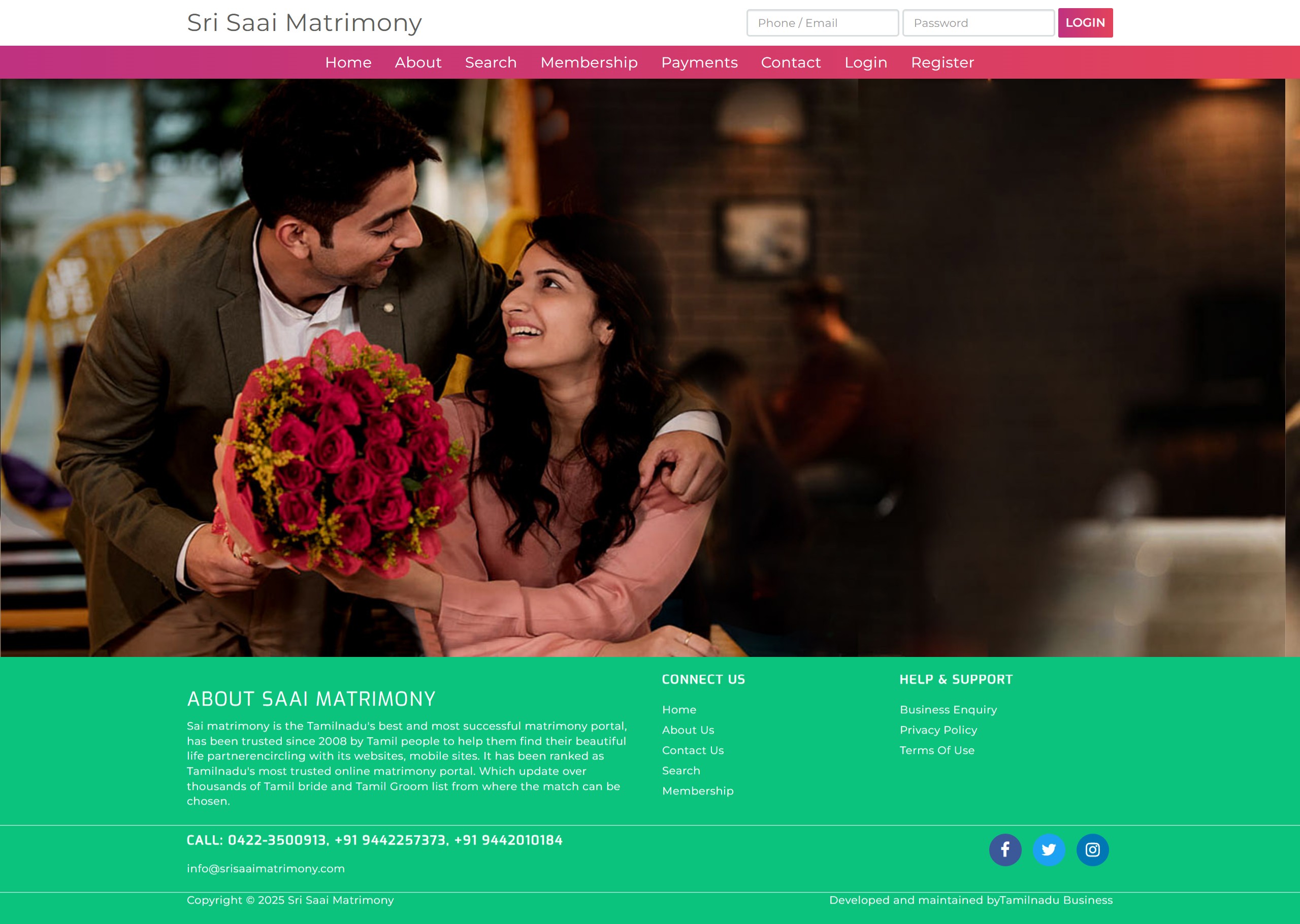1300x924 pixels.
Task: Open the Instagram social icon
Action: [x=1092, y=849]
